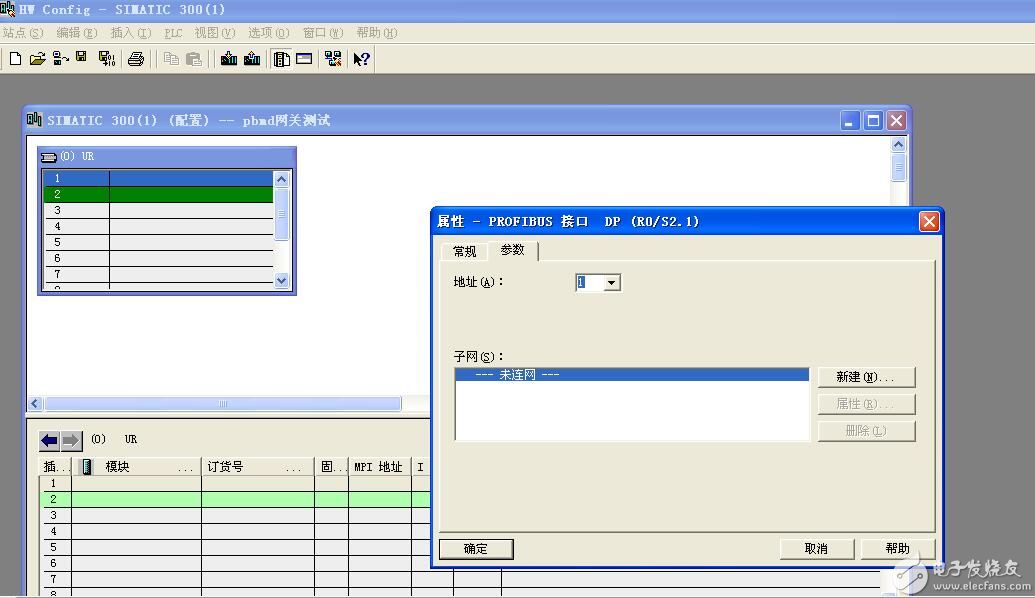The width and height of the screenshot is (1035, 598).
Task: Switch to the 参数 tab
Action: click(512, 250)
